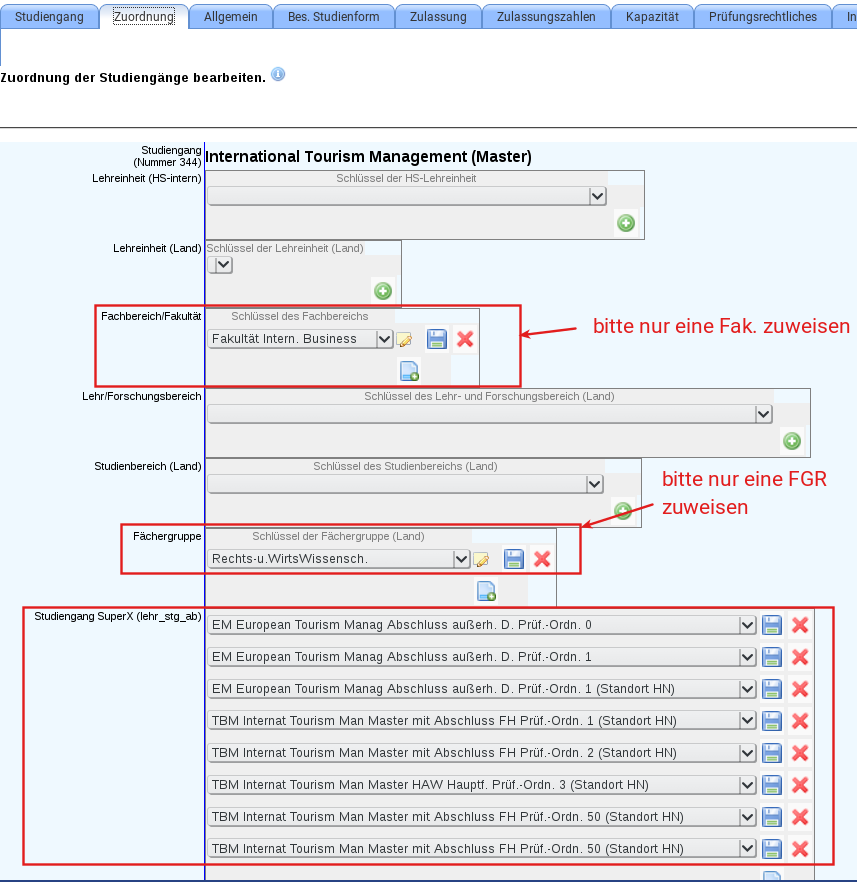The width and height of the screenshot is (857, 882).
Task: Open the info icon beside the heading
Action: (278, 74)
